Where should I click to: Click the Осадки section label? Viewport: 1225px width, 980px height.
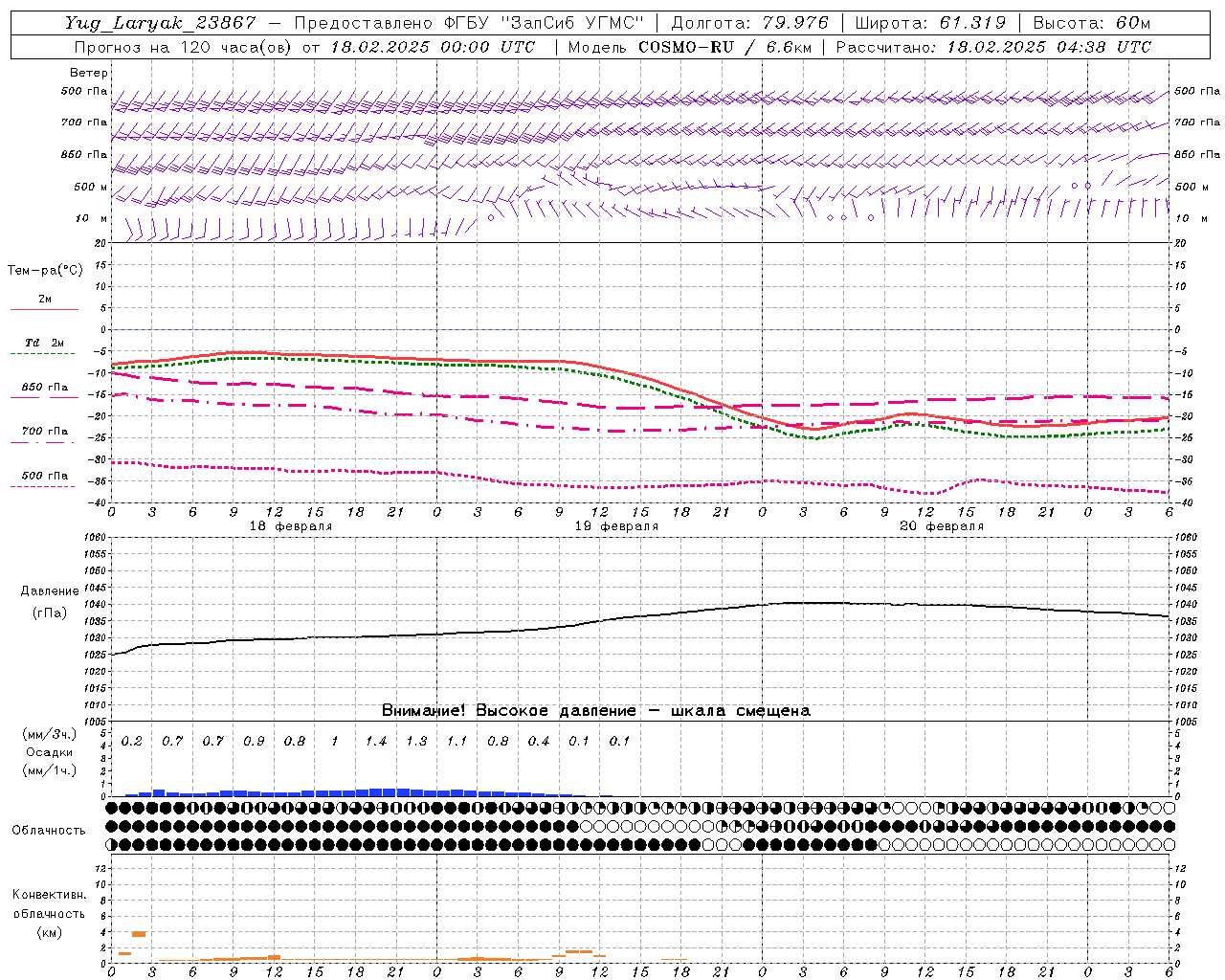click(x=50, y=752)
